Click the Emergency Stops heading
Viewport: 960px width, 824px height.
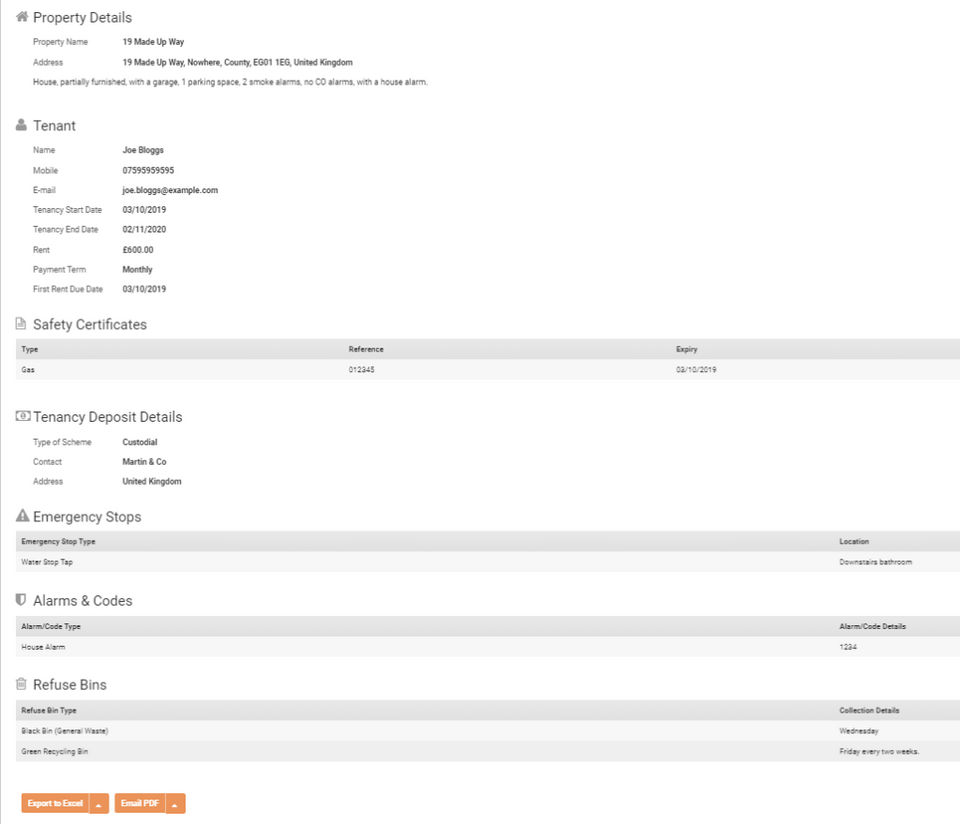(87, 517)
